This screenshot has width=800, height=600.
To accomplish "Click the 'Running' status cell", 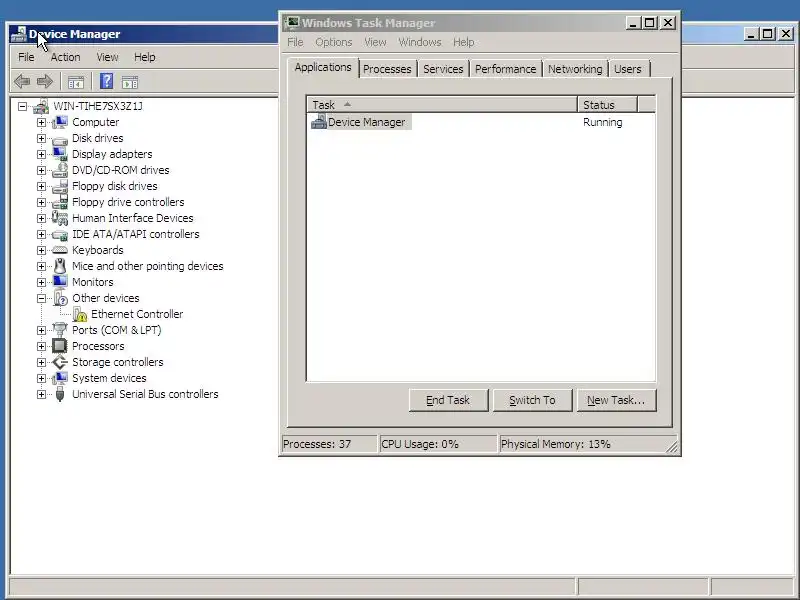I will (603, 122).
